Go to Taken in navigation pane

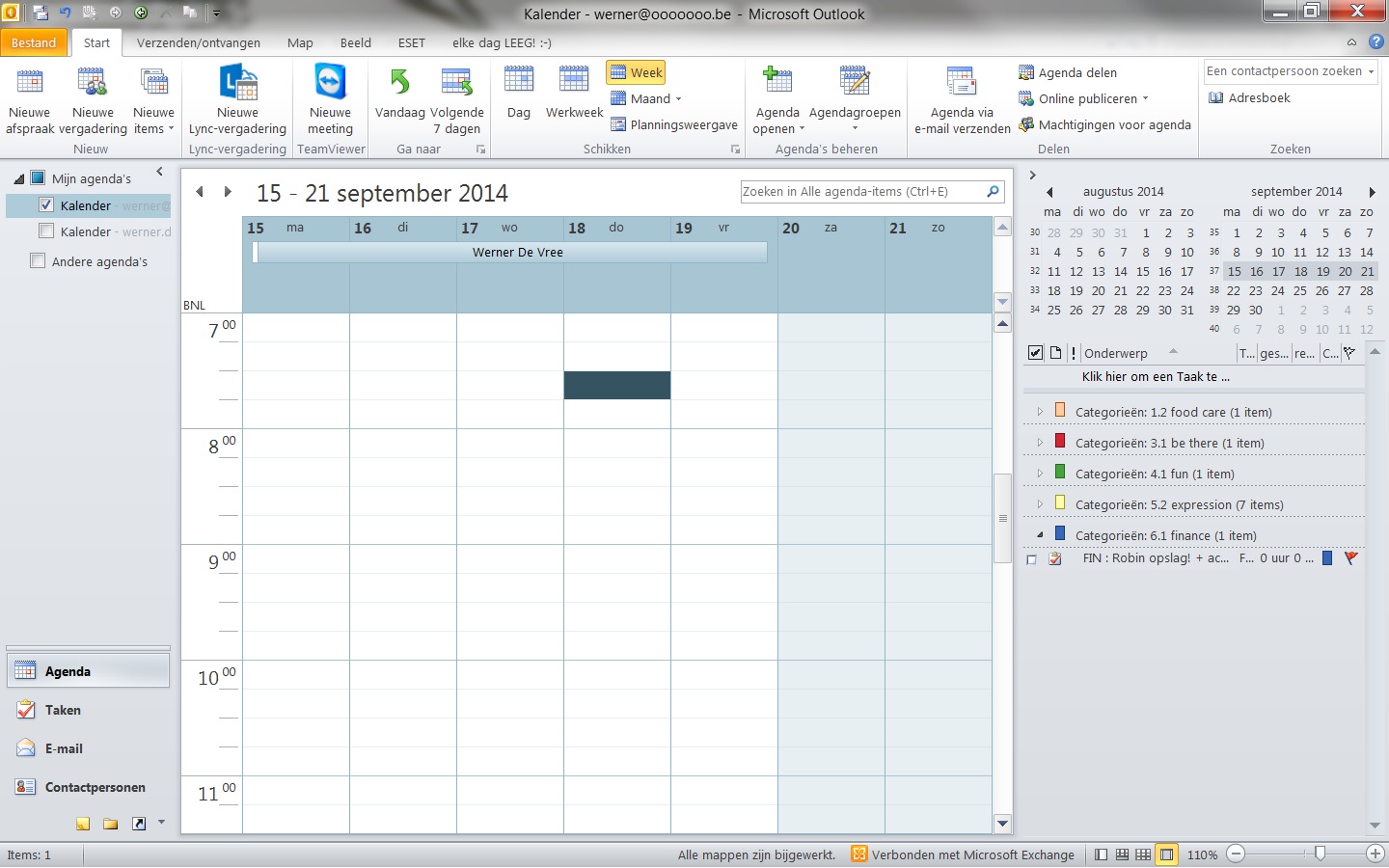click(x=63, y=711)
